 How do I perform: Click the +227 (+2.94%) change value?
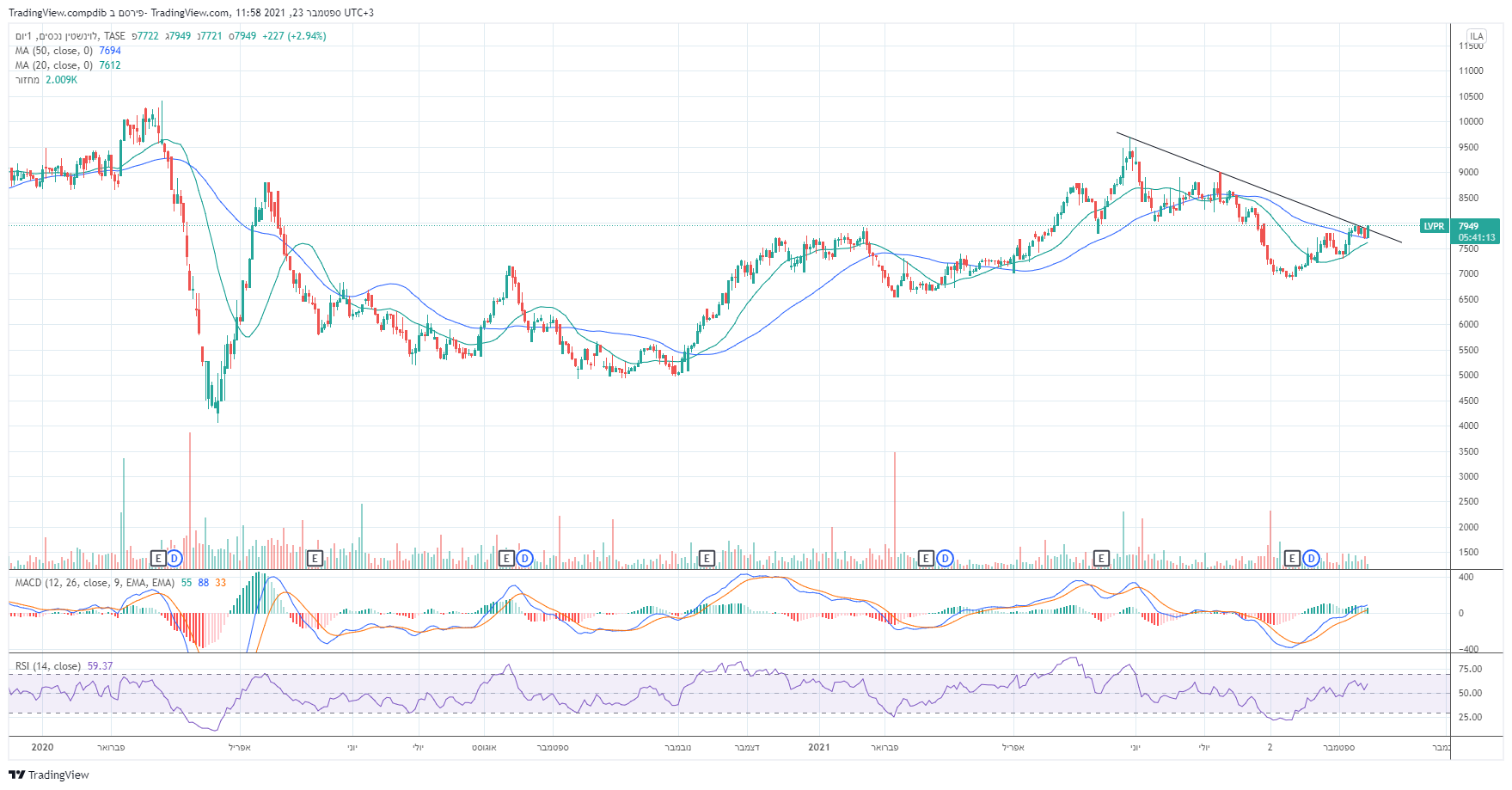pos(294,36)
